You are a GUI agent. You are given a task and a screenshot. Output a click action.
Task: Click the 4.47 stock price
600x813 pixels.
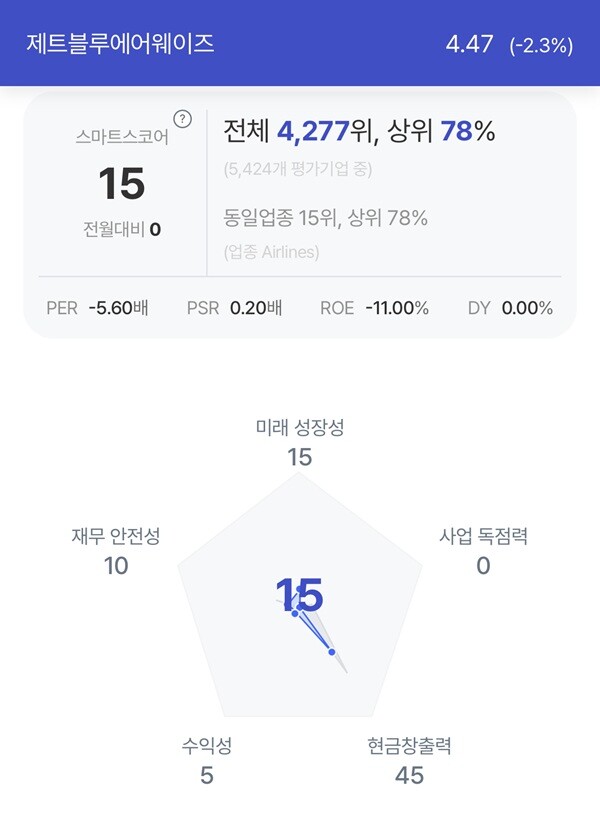point(469,44)
